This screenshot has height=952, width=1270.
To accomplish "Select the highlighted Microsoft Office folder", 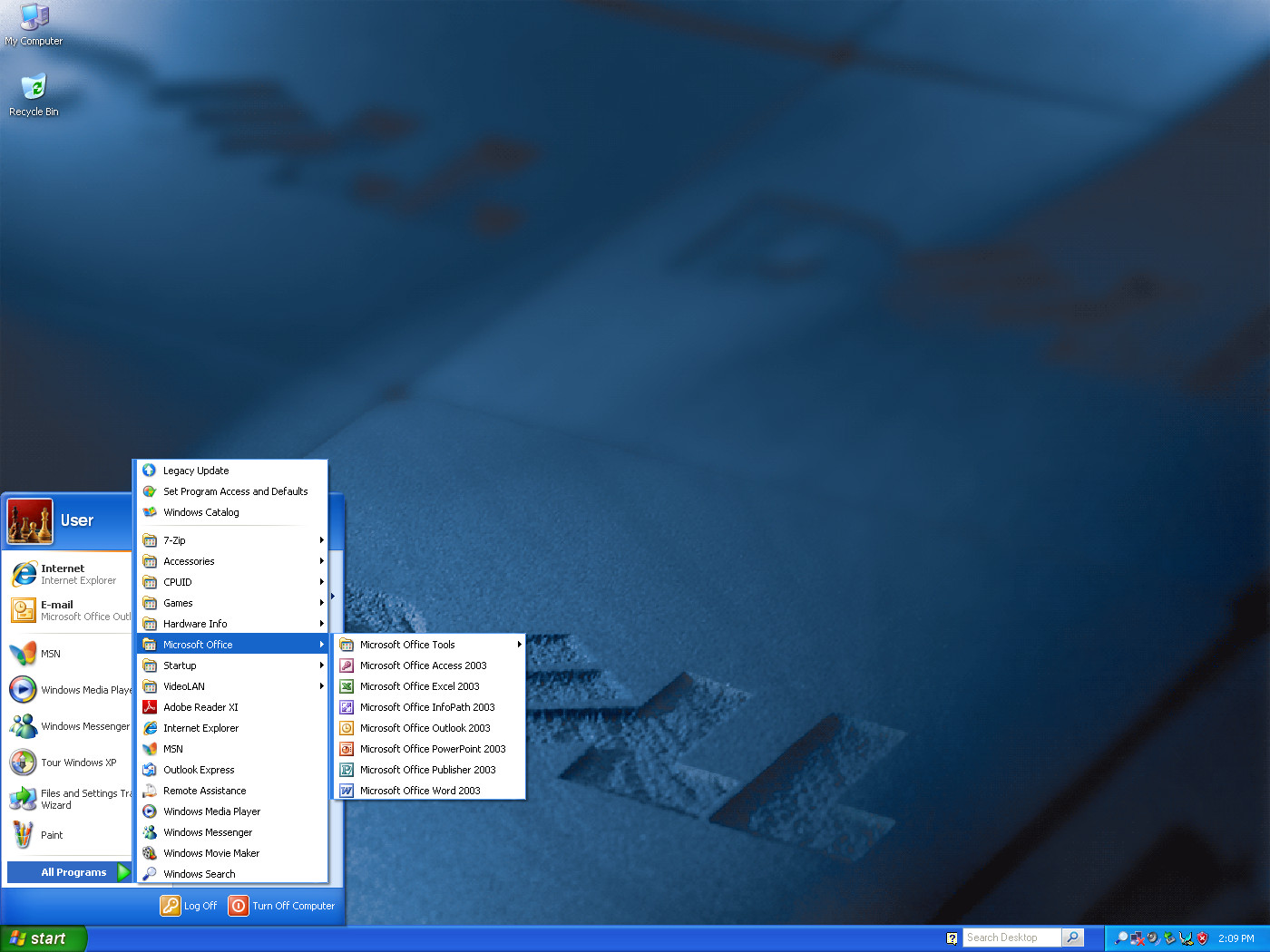I will 232,645.
